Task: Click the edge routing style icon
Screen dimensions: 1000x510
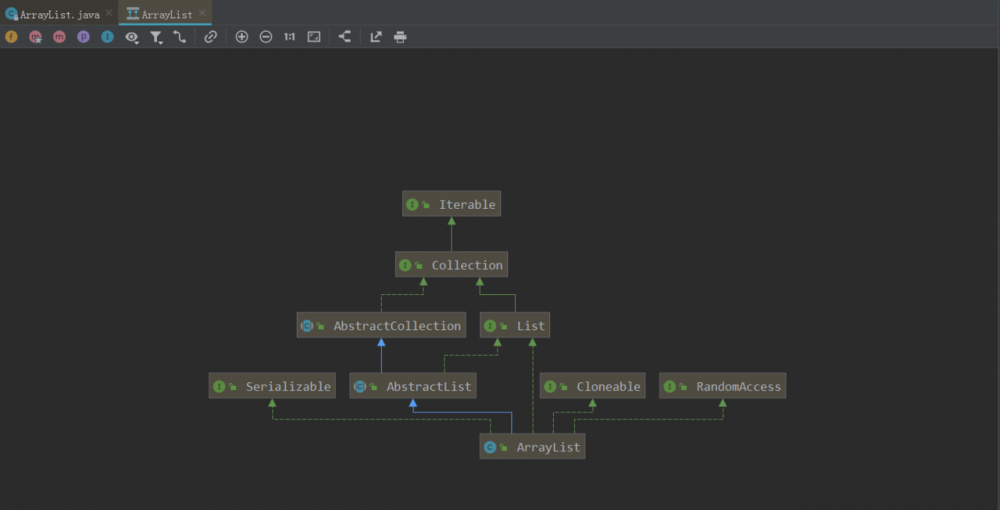Action: point(180,37)
